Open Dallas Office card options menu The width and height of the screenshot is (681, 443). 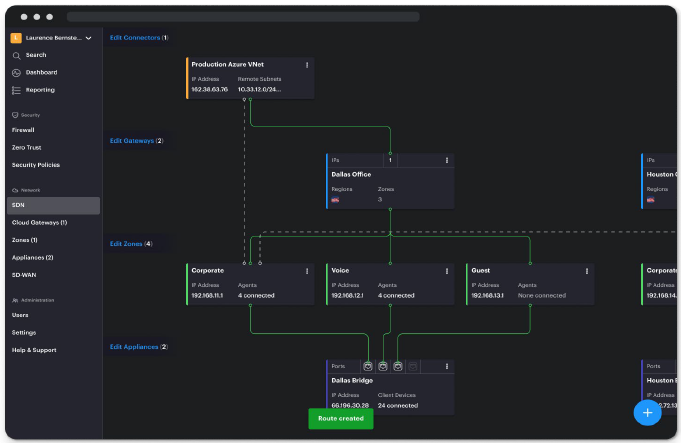447,160
